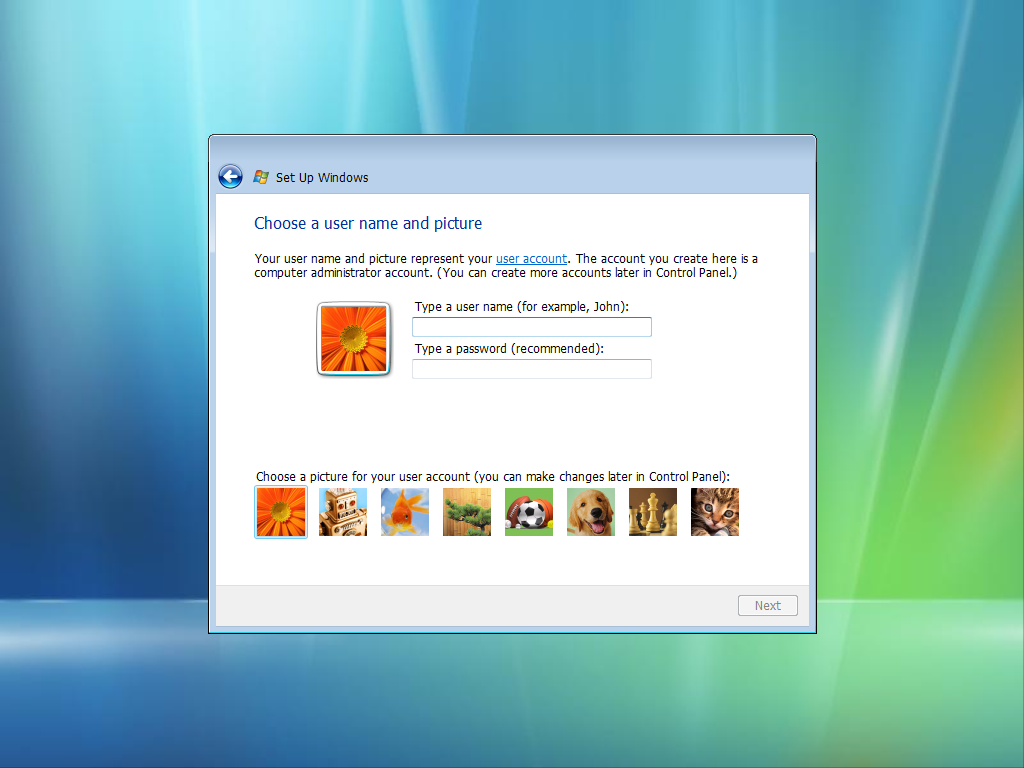Select the bonsai tree account picture
The height and width of the screenshot is (768, 1024).
tap(467, 512)
